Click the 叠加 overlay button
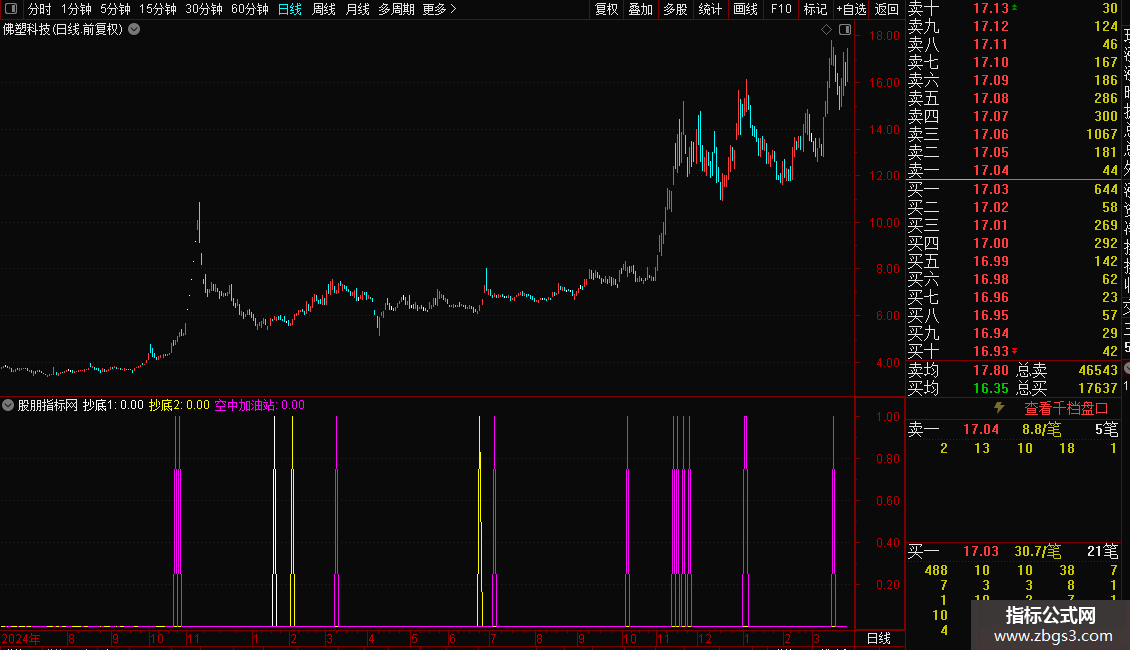Viewport: 1130px width, 650px height. (640, 9)
